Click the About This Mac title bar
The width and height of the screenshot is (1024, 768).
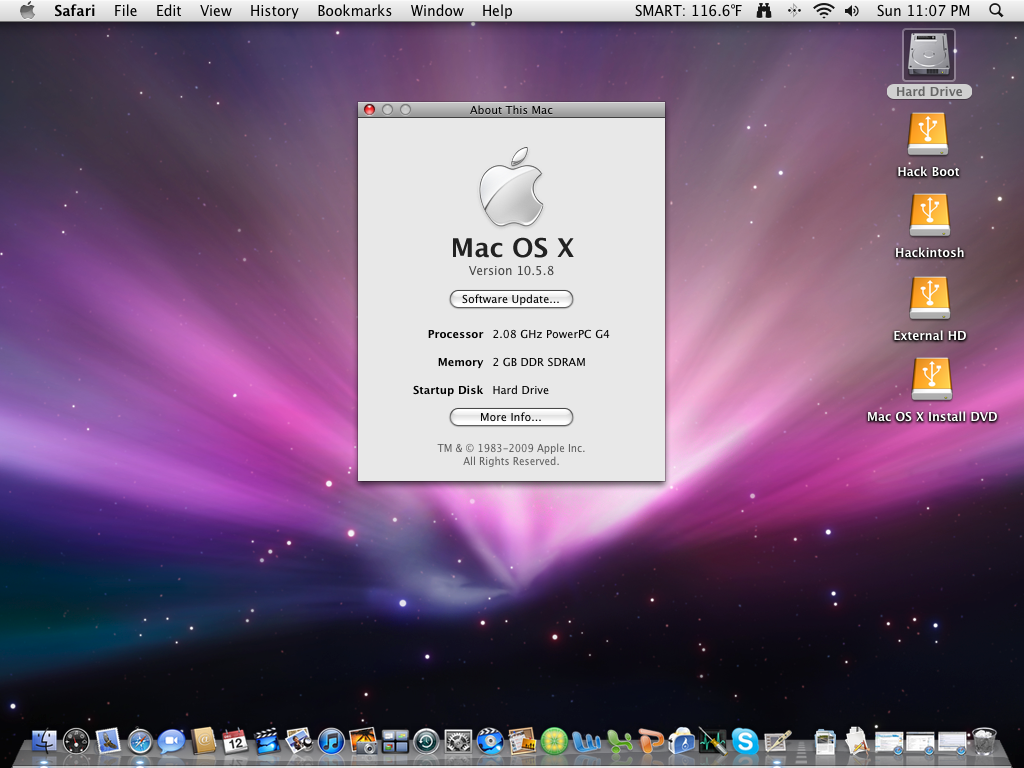coord(511,110)
